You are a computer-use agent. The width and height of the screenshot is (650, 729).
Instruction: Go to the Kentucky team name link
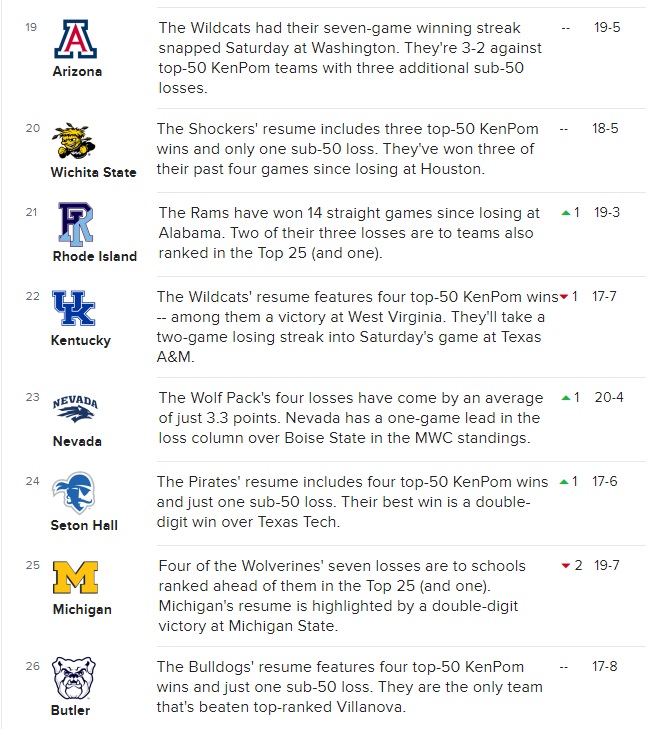[81, 340]
